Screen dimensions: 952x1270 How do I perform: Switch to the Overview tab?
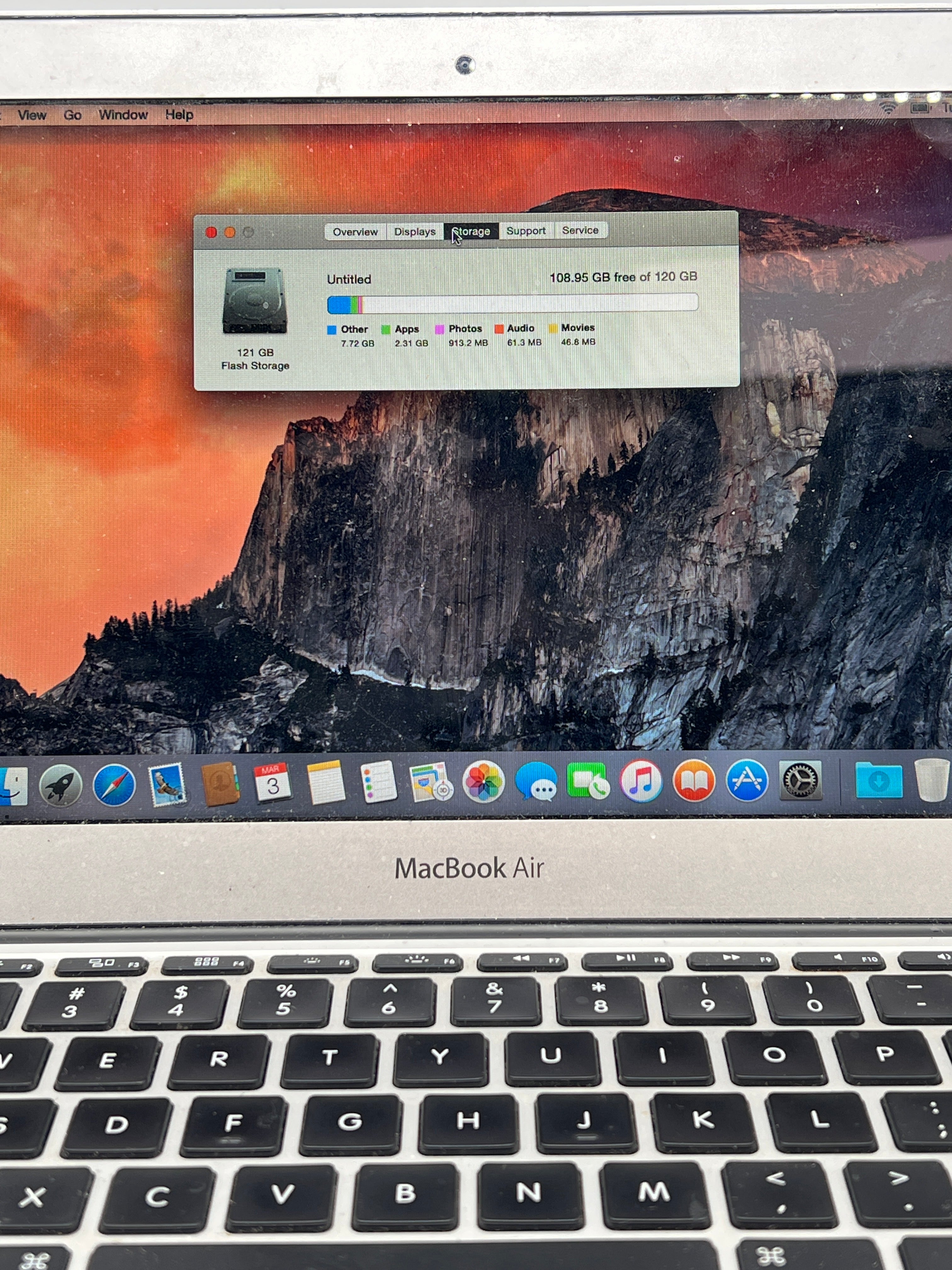355,232
